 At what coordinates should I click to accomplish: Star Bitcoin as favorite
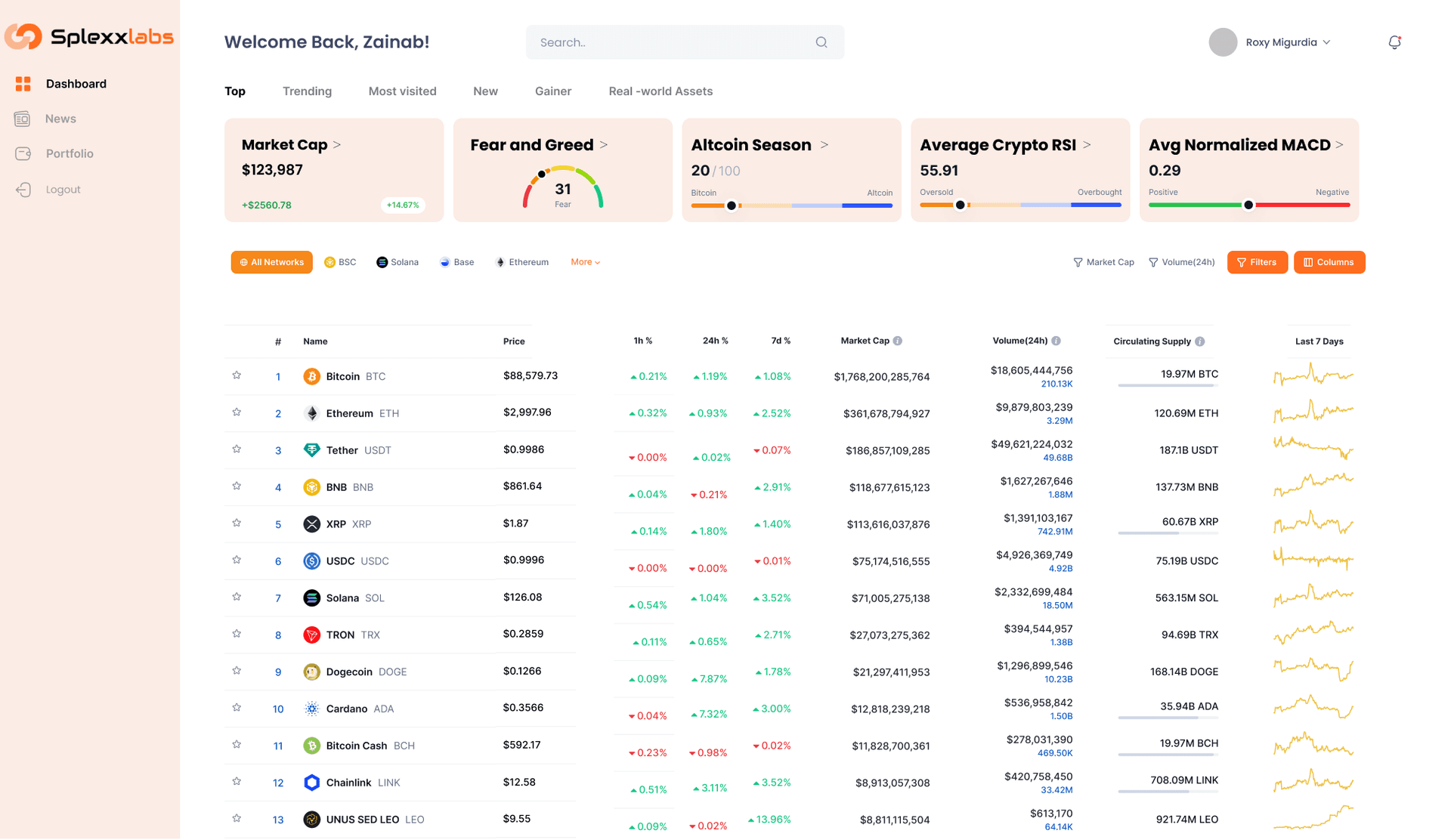237,375
